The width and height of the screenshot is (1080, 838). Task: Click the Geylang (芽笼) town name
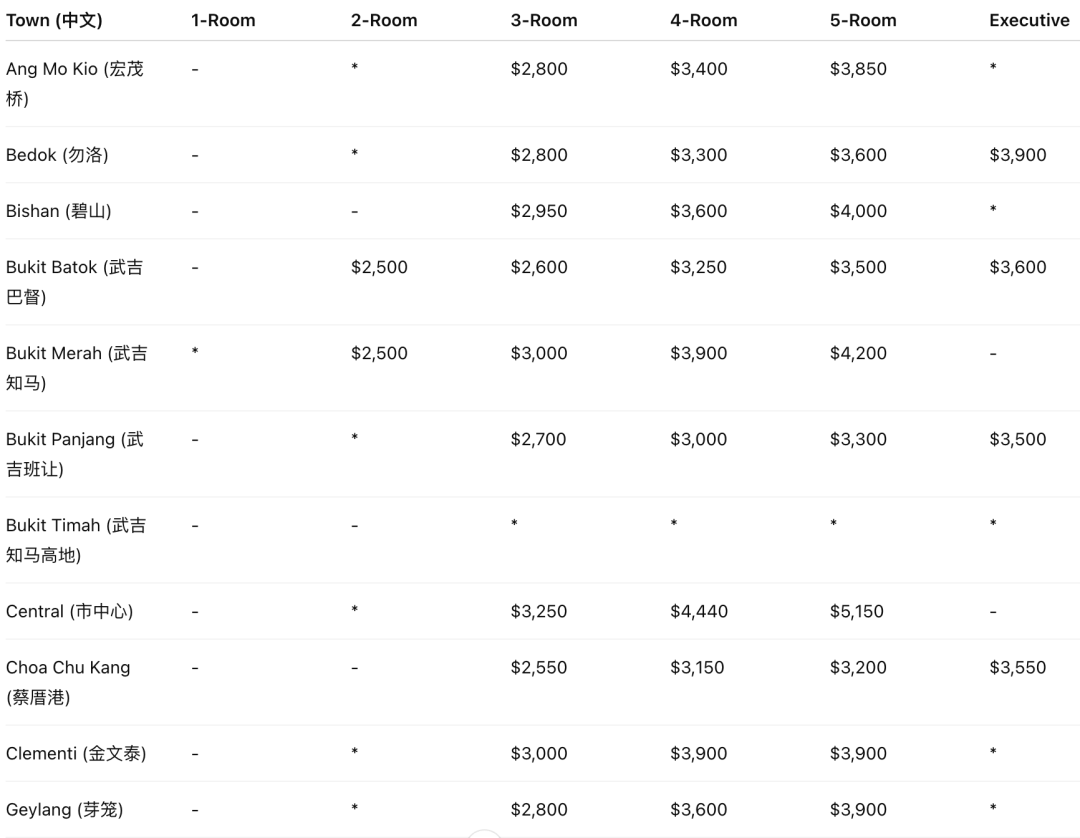[x=64, y=809]
